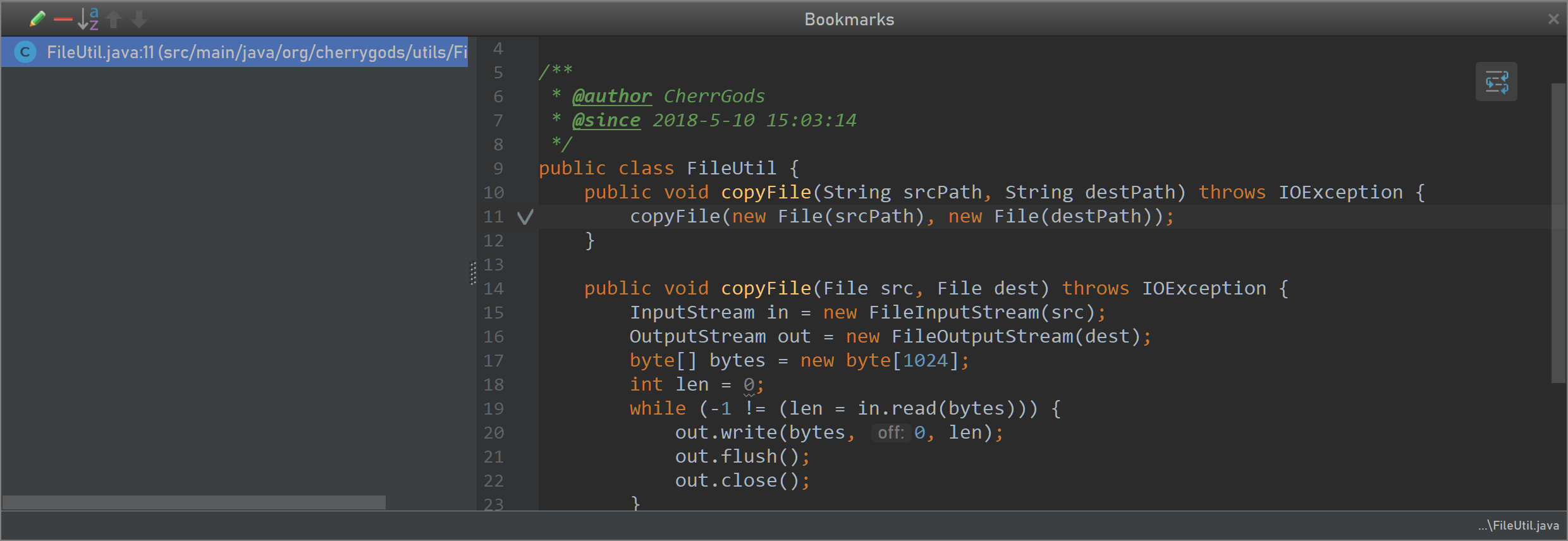The image size is (1568, 541).
Task: Click the FileUtil class name on line 9
Action: point(732,168)
